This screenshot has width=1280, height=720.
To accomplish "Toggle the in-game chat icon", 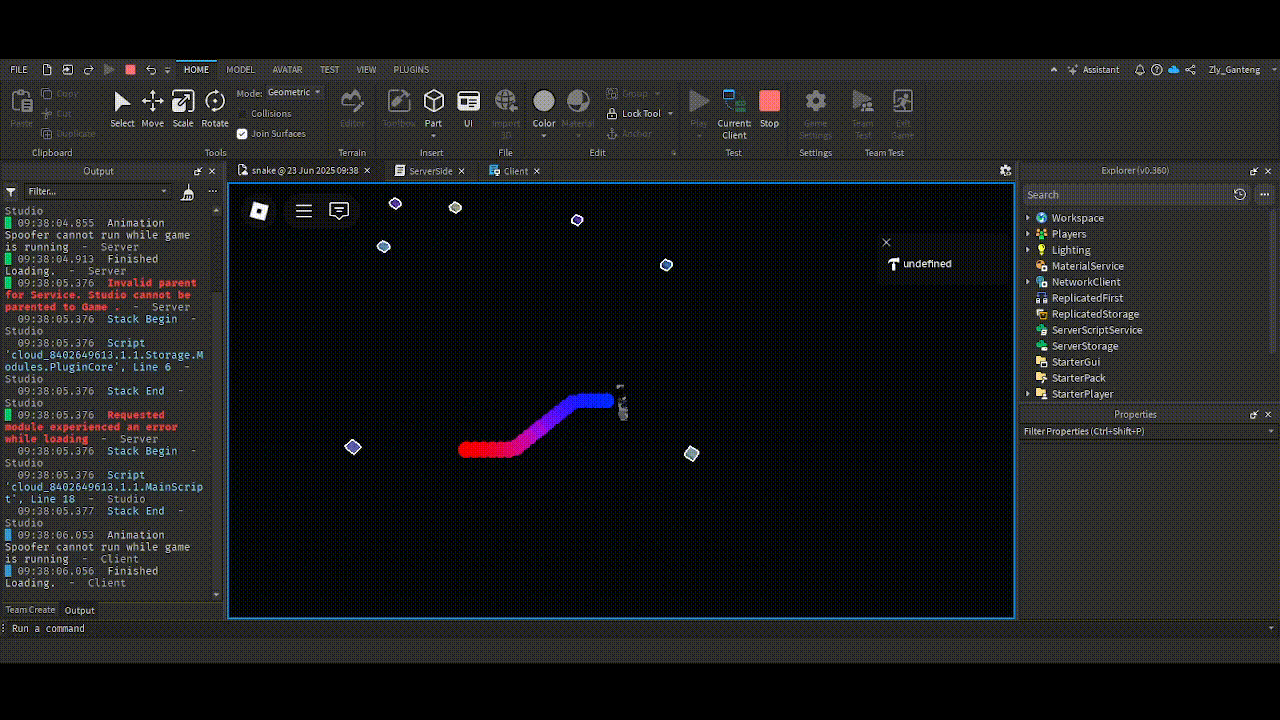I will [x=339, y=211].
